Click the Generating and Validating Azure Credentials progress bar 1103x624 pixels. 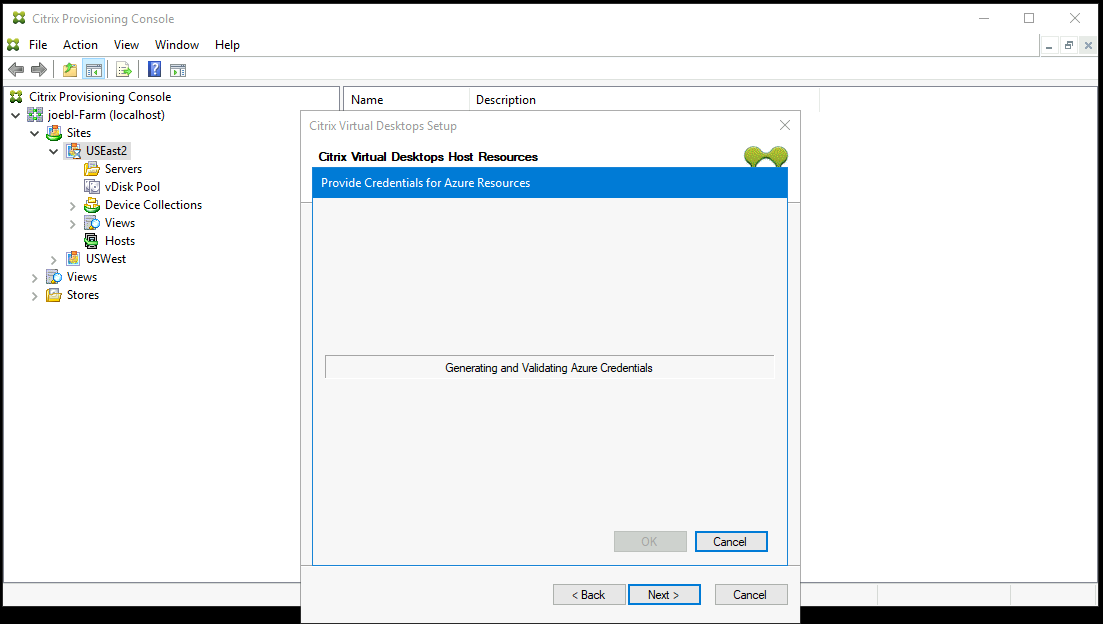[549, 367]
